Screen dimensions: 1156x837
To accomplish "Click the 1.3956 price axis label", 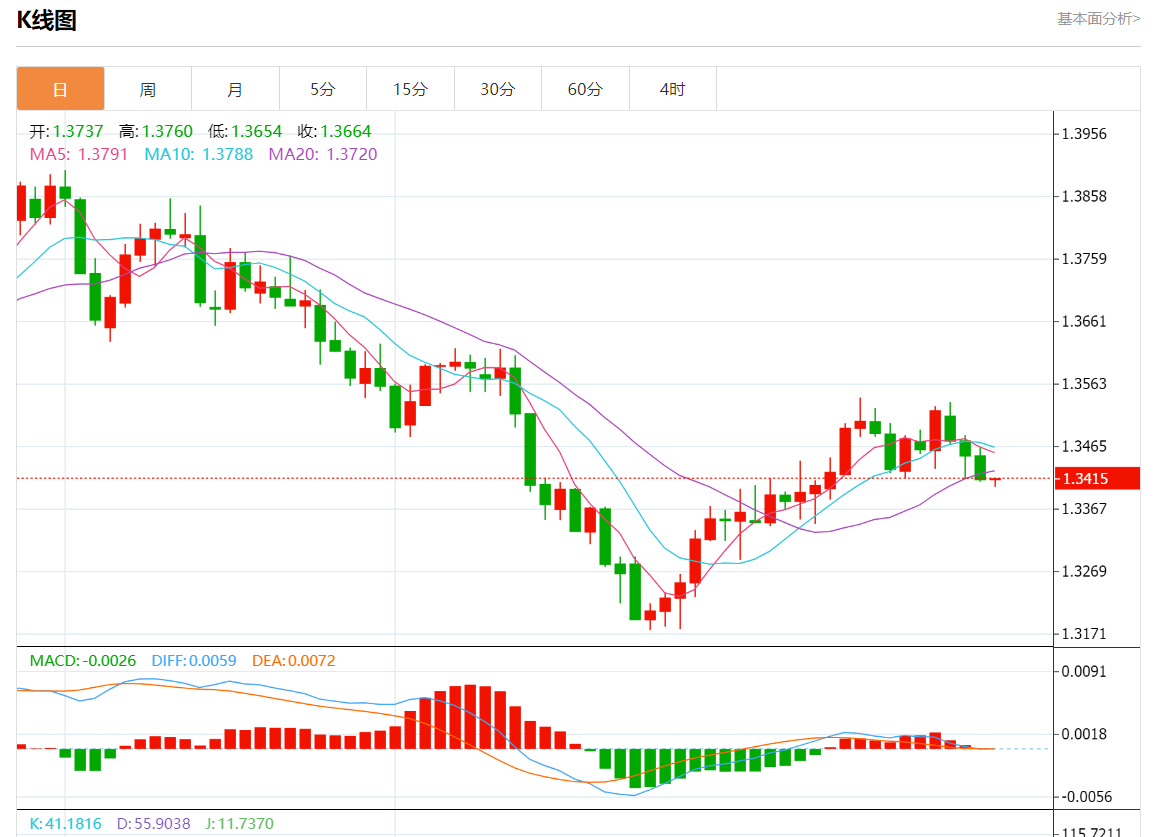I will [1084, 134].
